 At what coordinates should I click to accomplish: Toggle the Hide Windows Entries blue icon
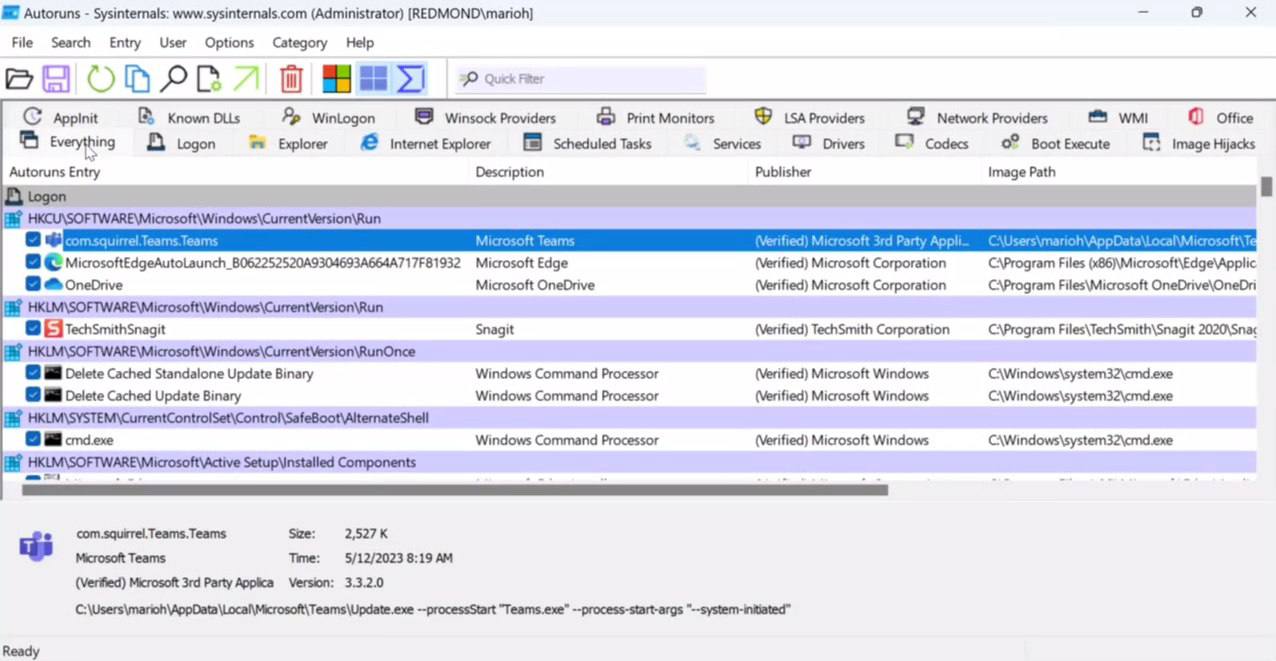tap(374, 78)
